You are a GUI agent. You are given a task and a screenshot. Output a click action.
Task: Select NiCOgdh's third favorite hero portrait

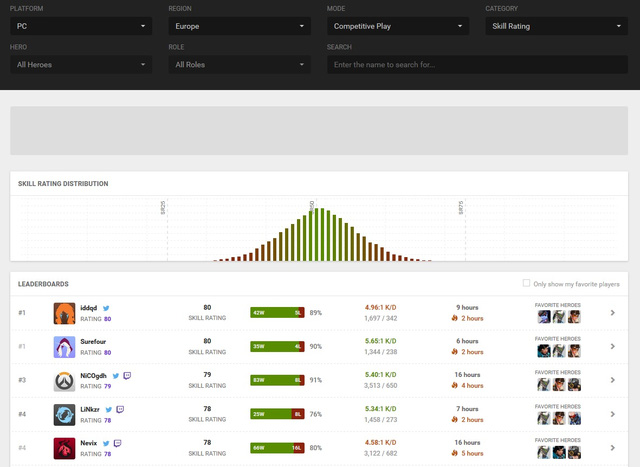click(574, 385)
